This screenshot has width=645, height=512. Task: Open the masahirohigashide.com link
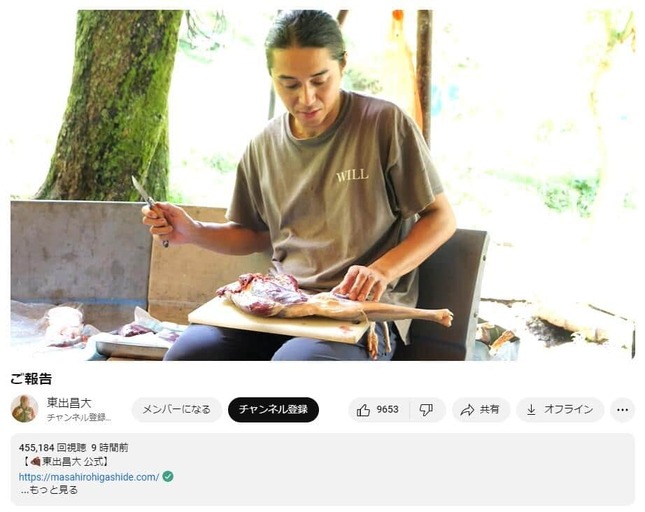pyautogui.click(x=89, y=477)
